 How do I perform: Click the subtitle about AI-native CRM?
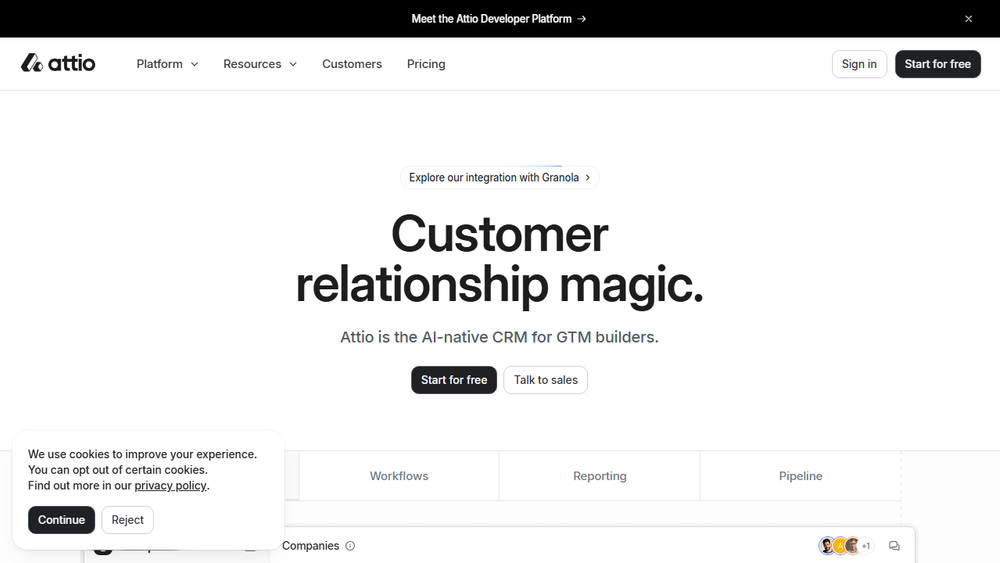[x=499, y=337]
